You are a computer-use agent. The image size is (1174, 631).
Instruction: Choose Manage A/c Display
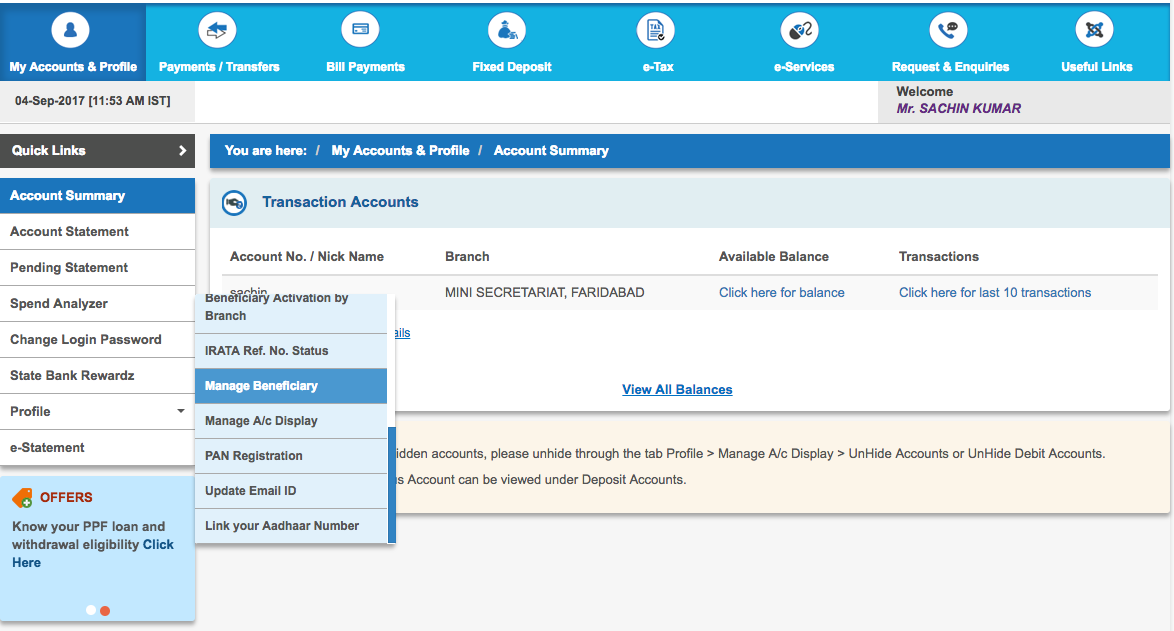tap(291, 421)
